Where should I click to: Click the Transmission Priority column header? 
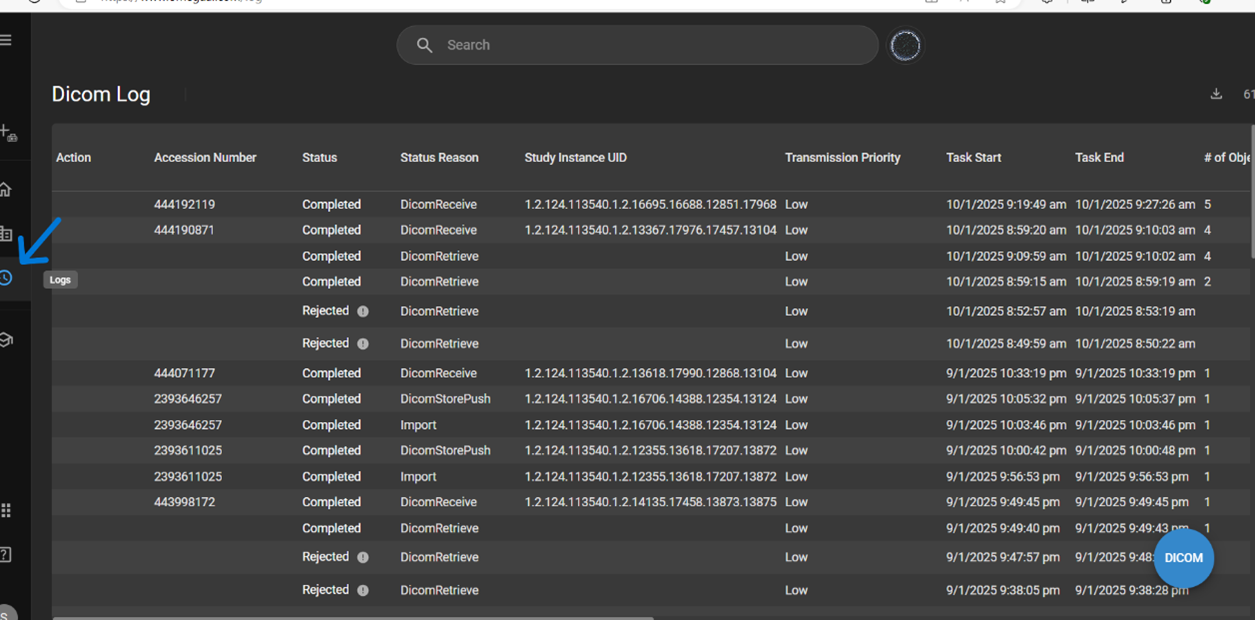842,158
